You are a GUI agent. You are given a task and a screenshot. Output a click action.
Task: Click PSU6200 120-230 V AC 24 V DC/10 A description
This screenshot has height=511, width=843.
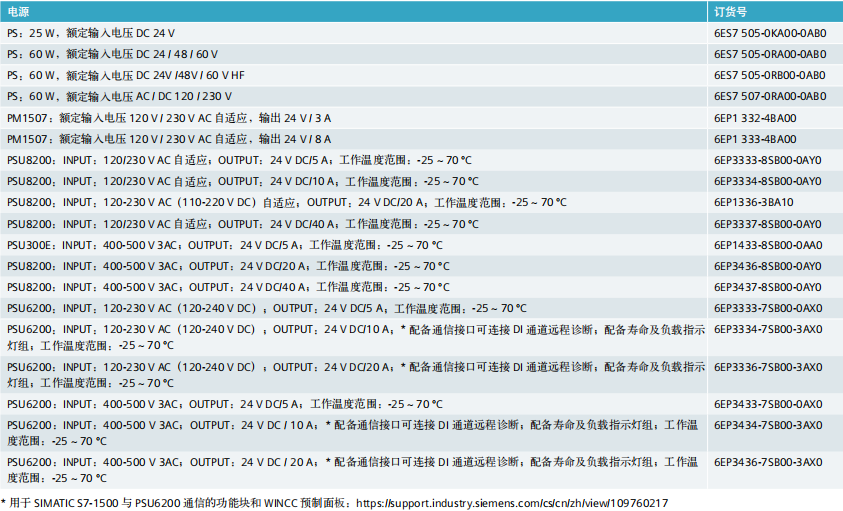(356, 337)
